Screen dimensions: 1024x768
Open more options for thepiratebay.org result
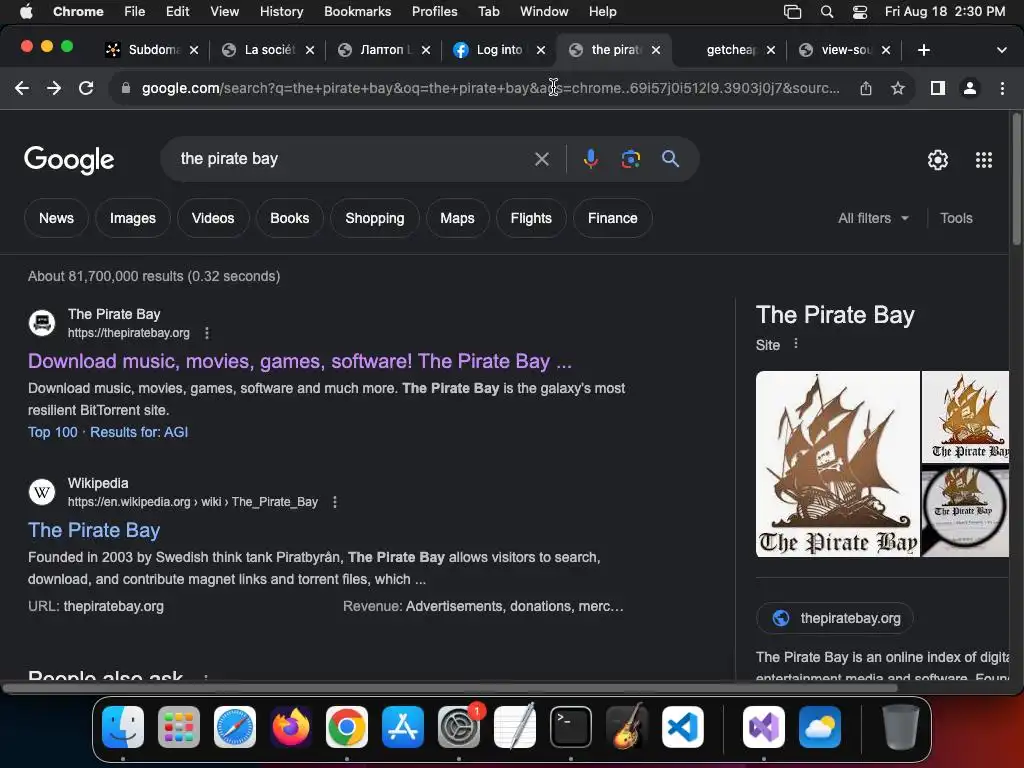point(207,333)
